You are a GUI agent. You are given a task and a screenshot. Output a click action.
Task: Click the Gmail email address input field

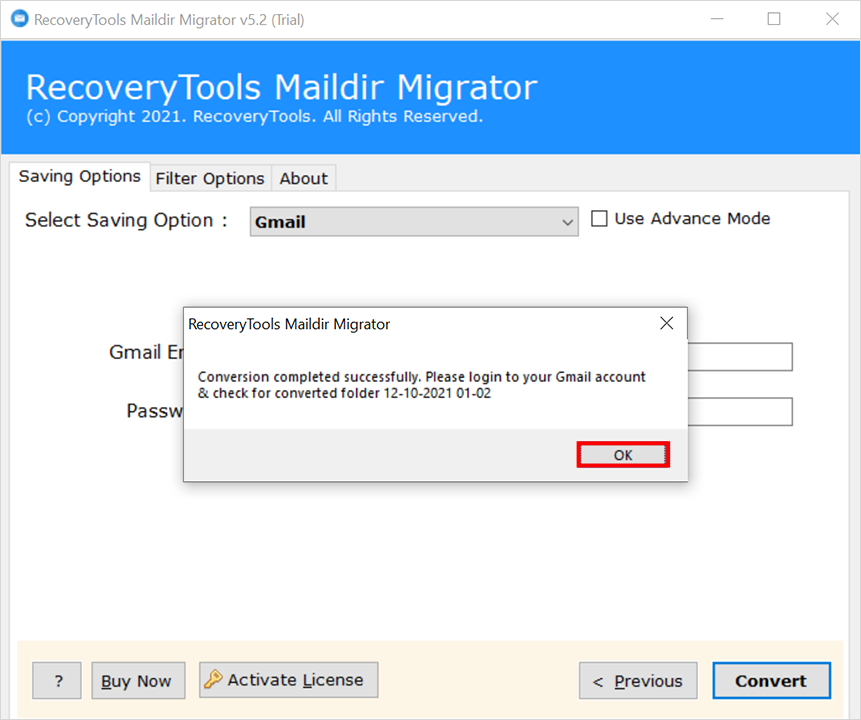tap(740, 357)
